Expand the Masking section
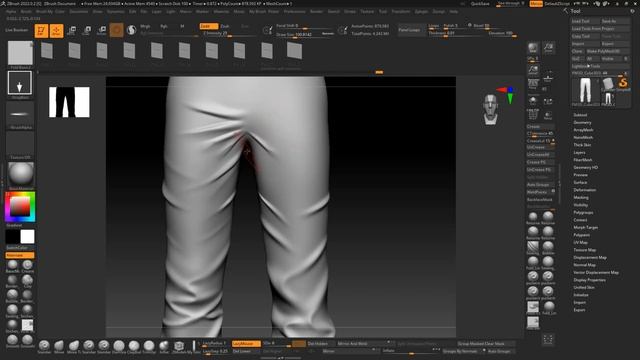The height and width of the screenshot is (360, 640). 581,197
